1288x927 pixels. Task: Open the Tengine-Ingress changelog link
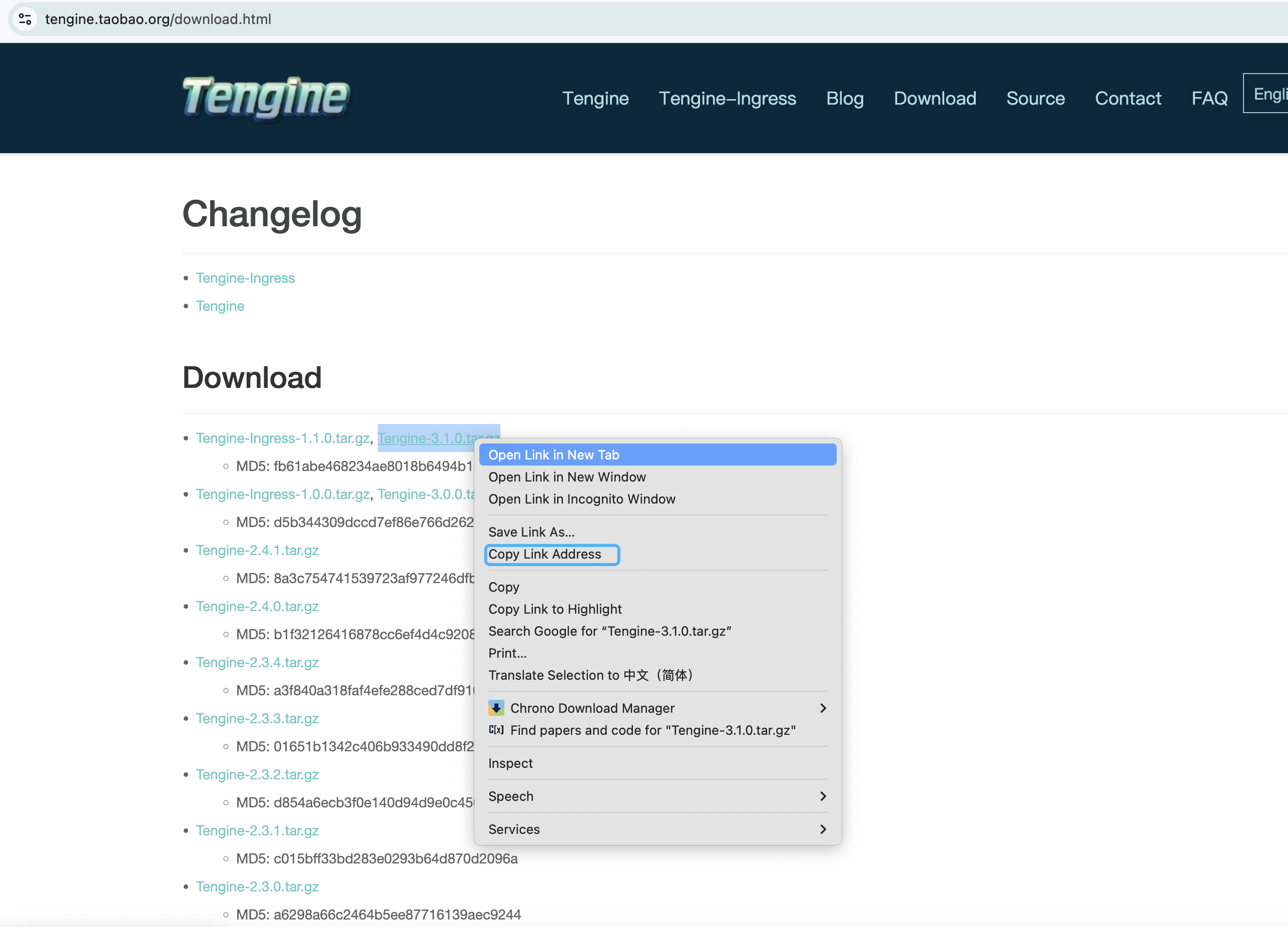[x=245, y=278]
